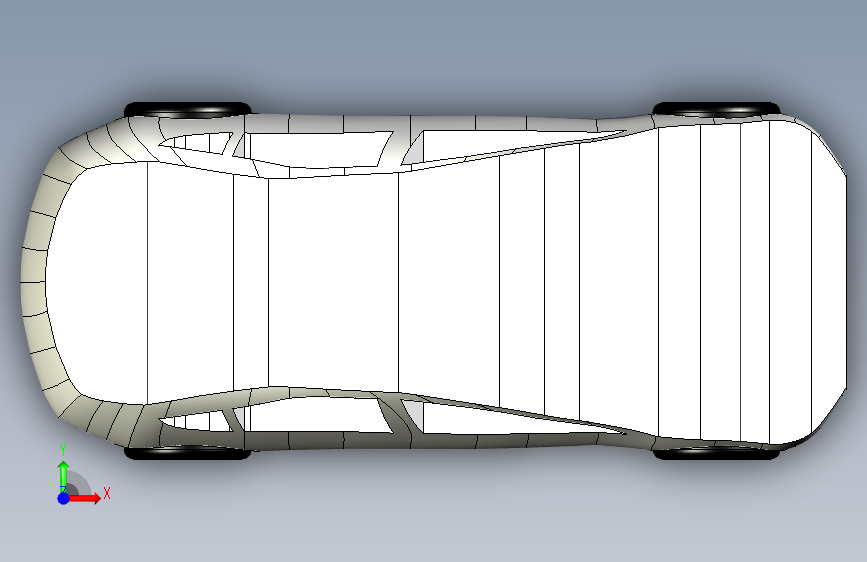Click the green Y axis arrow of the triad
Screen dimensions: 867x562
pyautogui.click(x=64, y=477)
